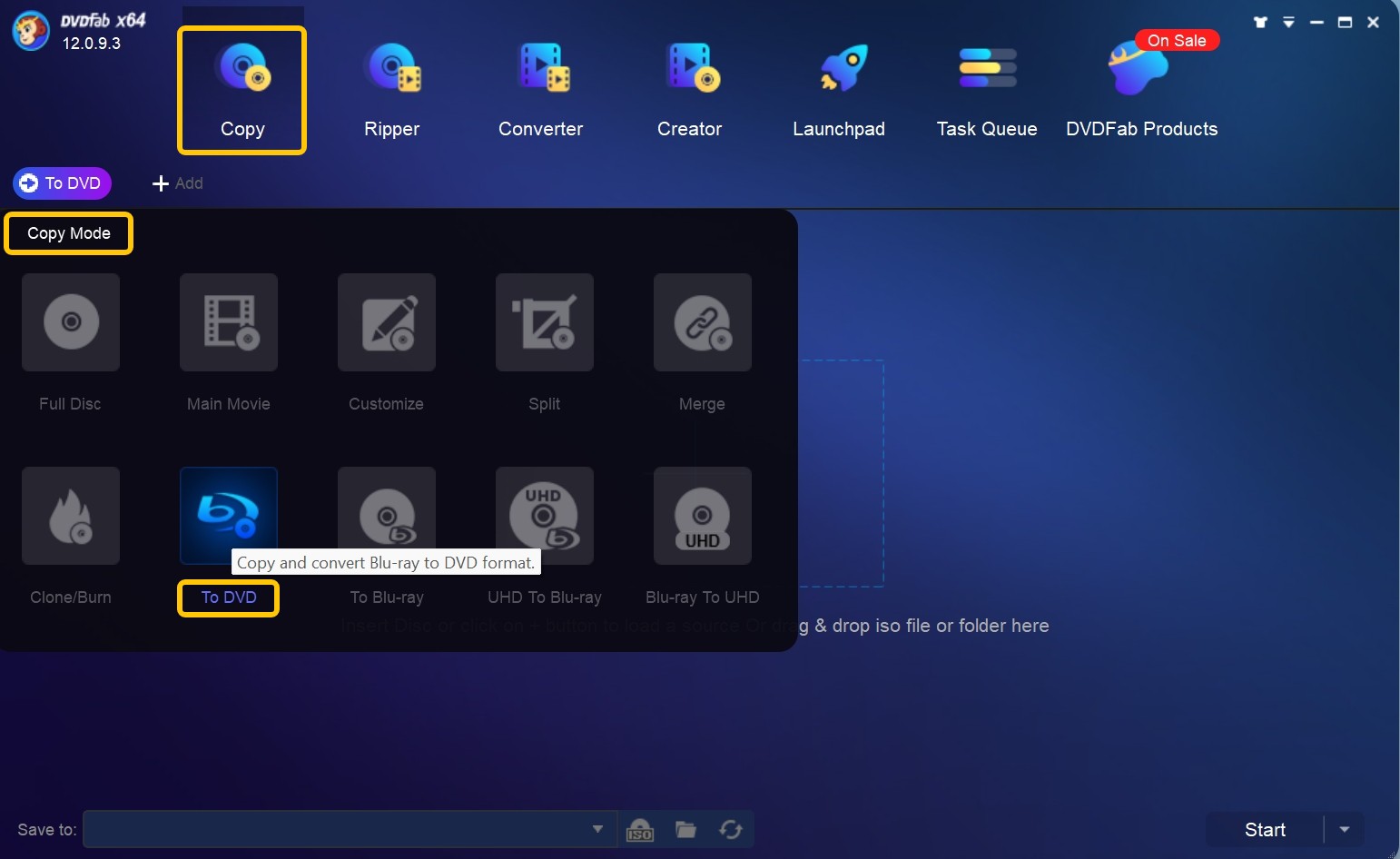Select Clone/Burn copy mode
The width and height of the screenshot is (1400, 859).
(71, 516)
